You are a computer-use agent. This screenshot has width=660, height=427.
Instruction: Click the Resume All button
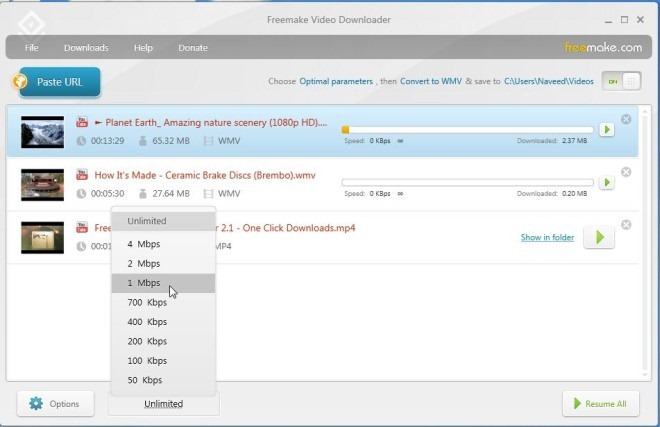(601, 403)
